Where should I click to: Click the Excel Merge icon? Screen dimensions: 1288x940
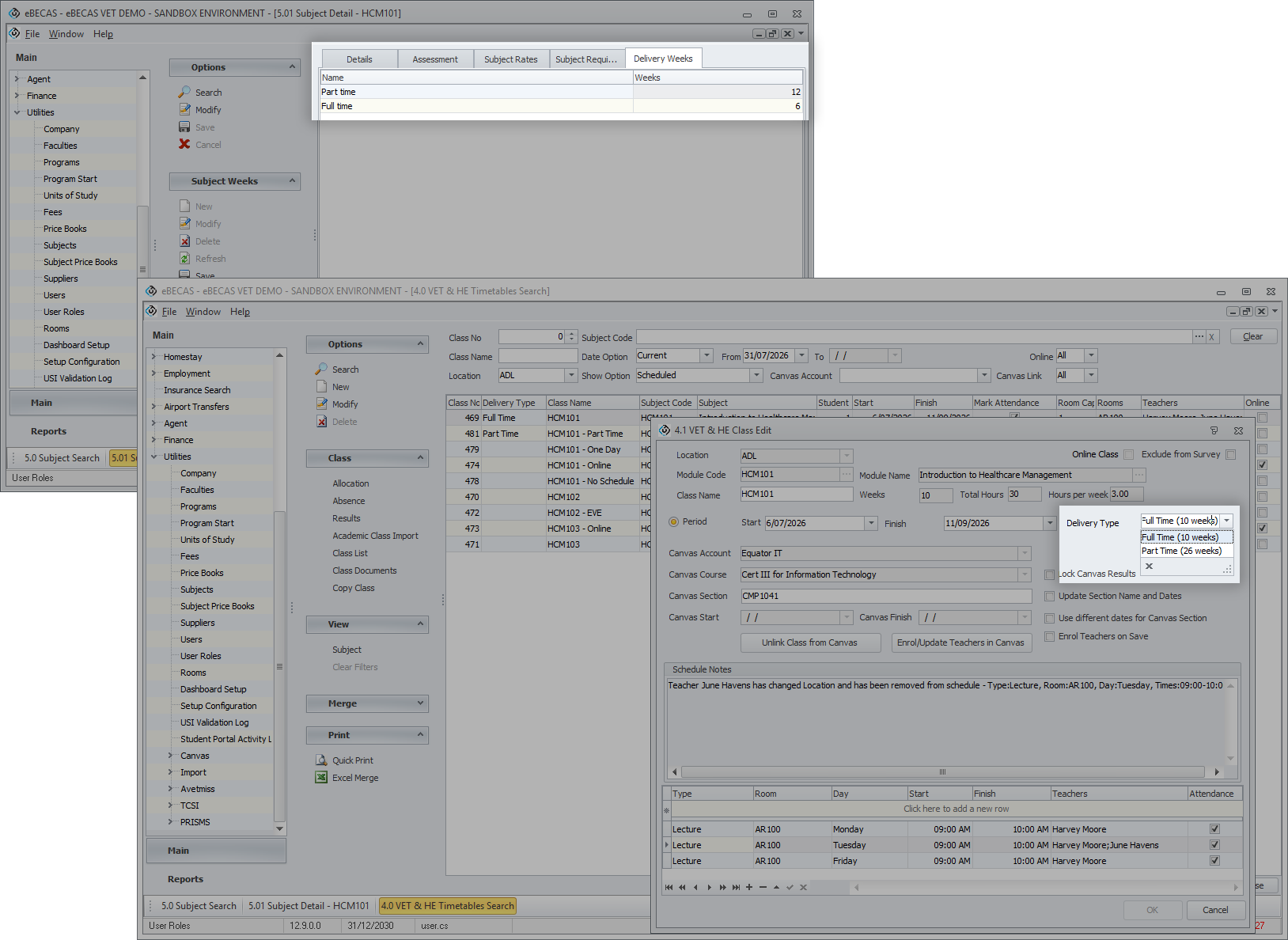(x=321, y=777)
